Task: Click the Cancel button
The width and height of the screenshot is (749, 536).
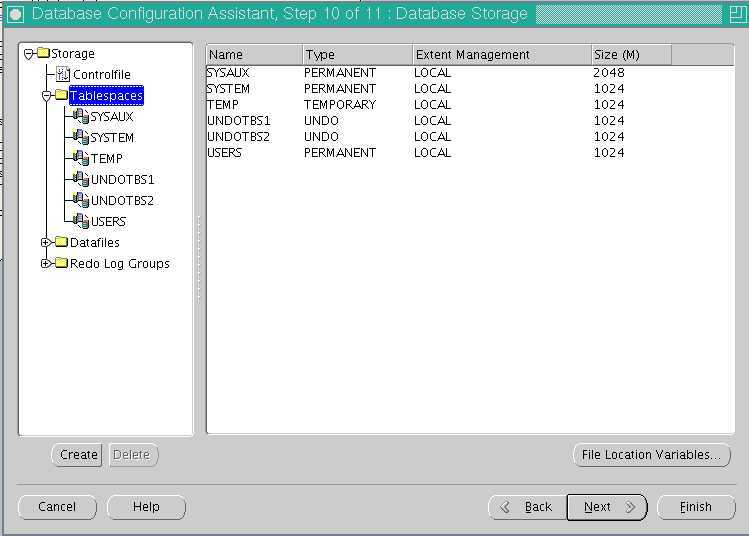Action: coord(57,506)
